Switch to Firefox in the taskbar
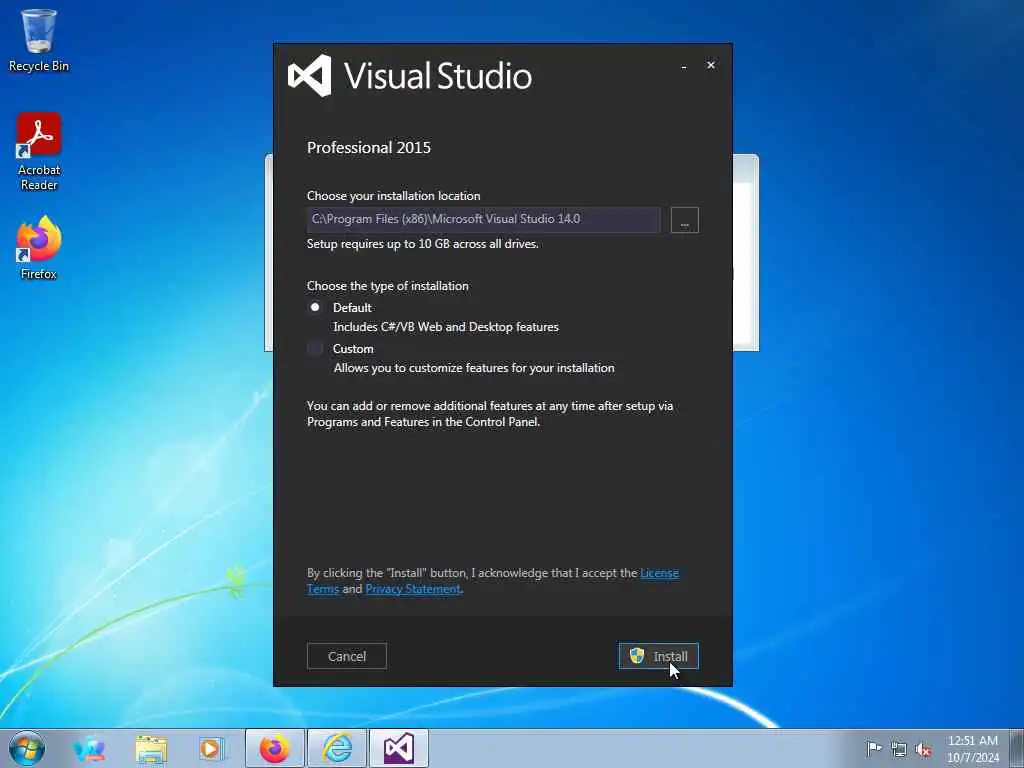Image resolution: width=1024 pixels, height=768 pixels. (274, 748)
